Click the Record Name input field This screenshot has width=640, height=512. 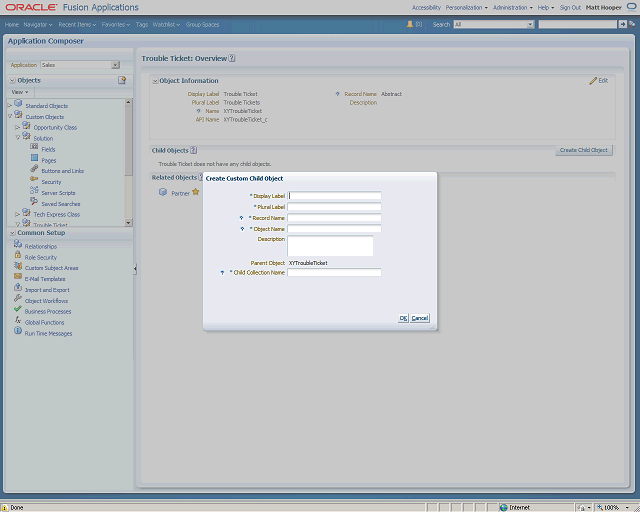(334, 218)
